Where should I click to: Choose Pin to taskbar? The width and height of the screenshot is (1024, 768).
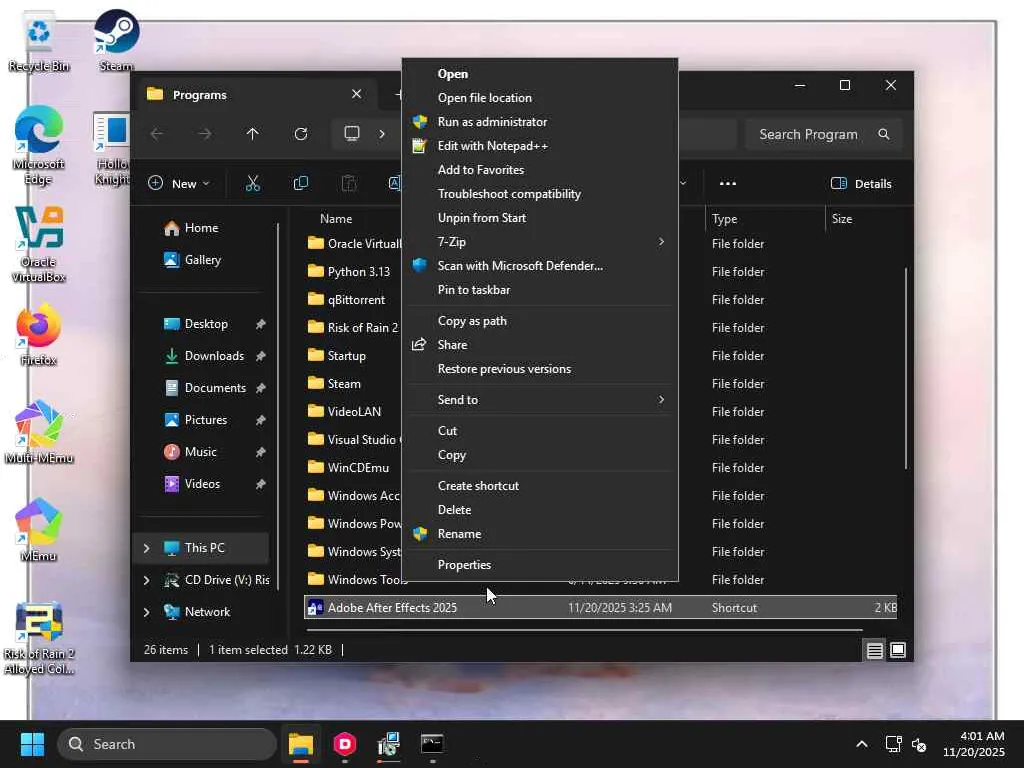coord(541,290)
